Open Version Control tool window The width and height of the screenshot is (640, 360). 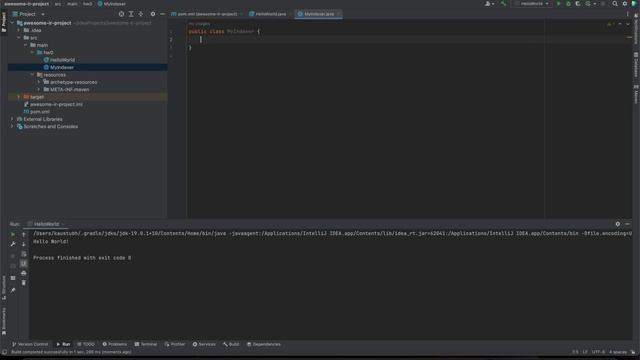point(30,344)
